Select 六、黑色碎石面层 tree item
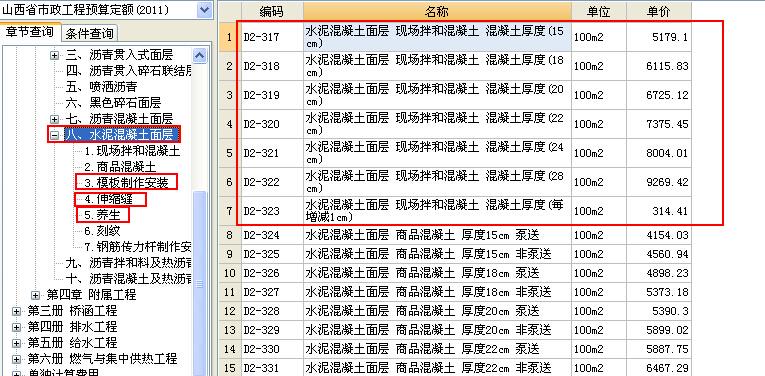The height and width of the screenshot is (376, 765). point(113,103)
